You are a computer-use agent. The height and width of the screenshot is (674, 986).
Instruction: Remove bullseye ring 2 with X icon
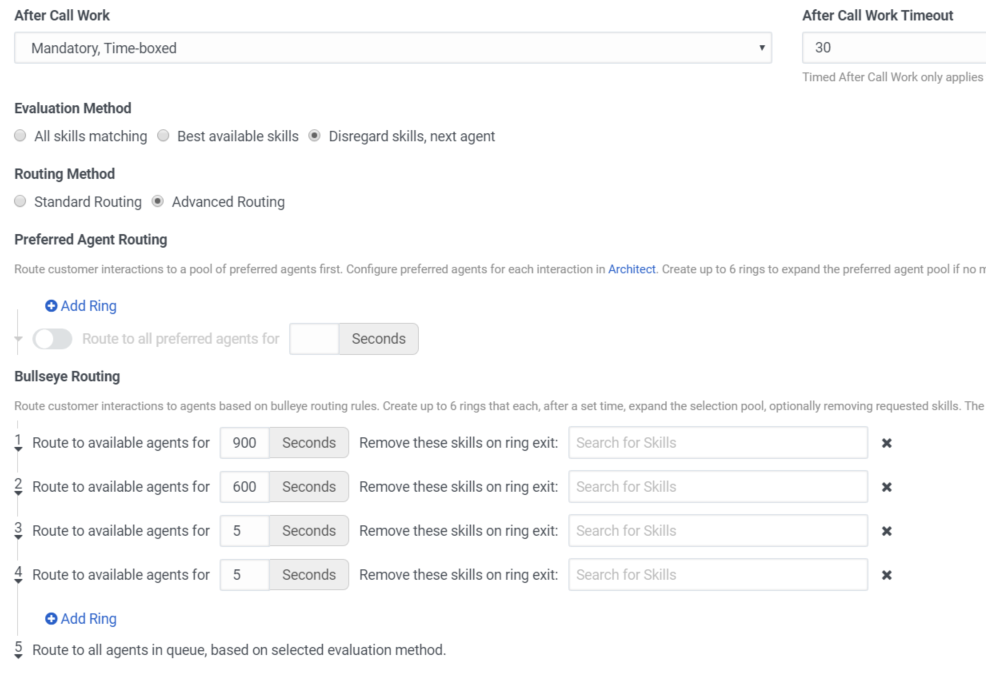[887, 487]
